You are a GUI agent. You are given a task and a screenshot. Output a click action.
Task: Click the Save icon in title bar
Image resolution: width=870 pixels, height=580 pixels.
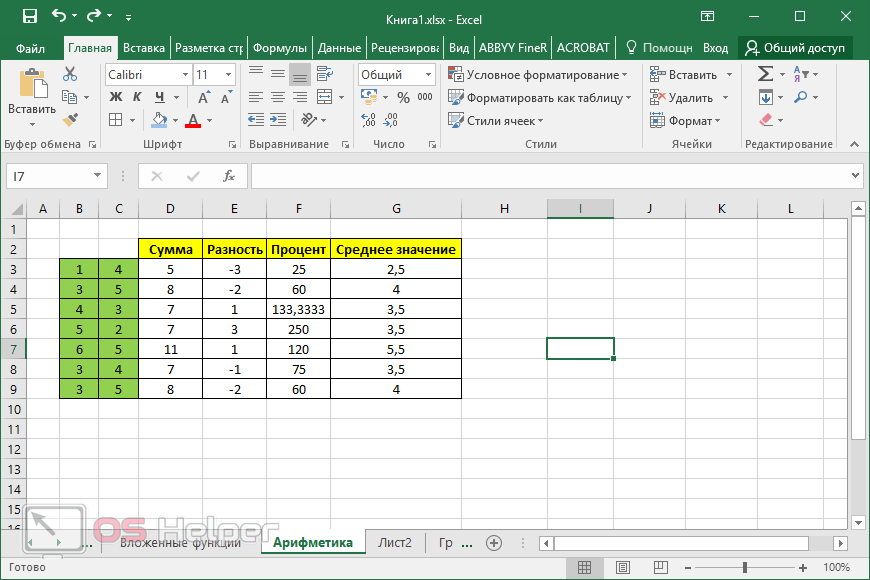click(29, 17)
